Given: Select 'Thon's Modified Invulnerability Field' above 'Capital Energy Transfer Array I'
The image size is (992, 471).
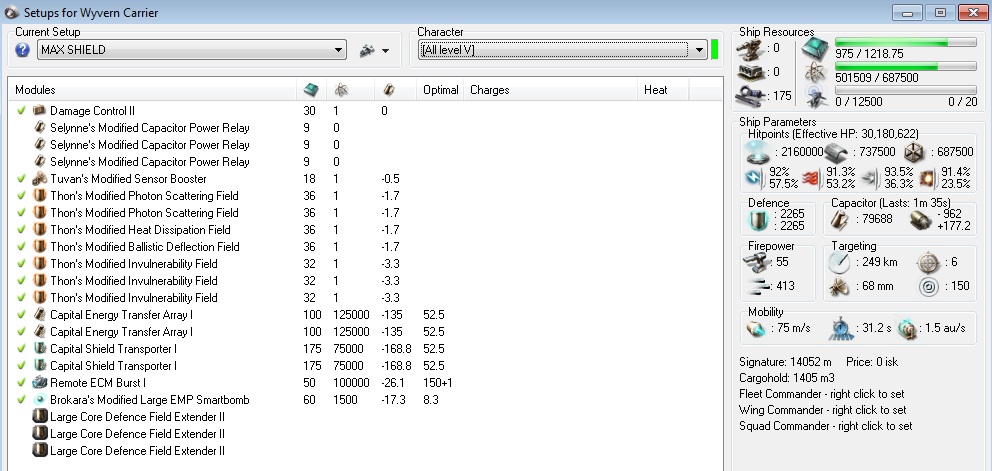Looking at the screenshot, I should tap(133, 298).
